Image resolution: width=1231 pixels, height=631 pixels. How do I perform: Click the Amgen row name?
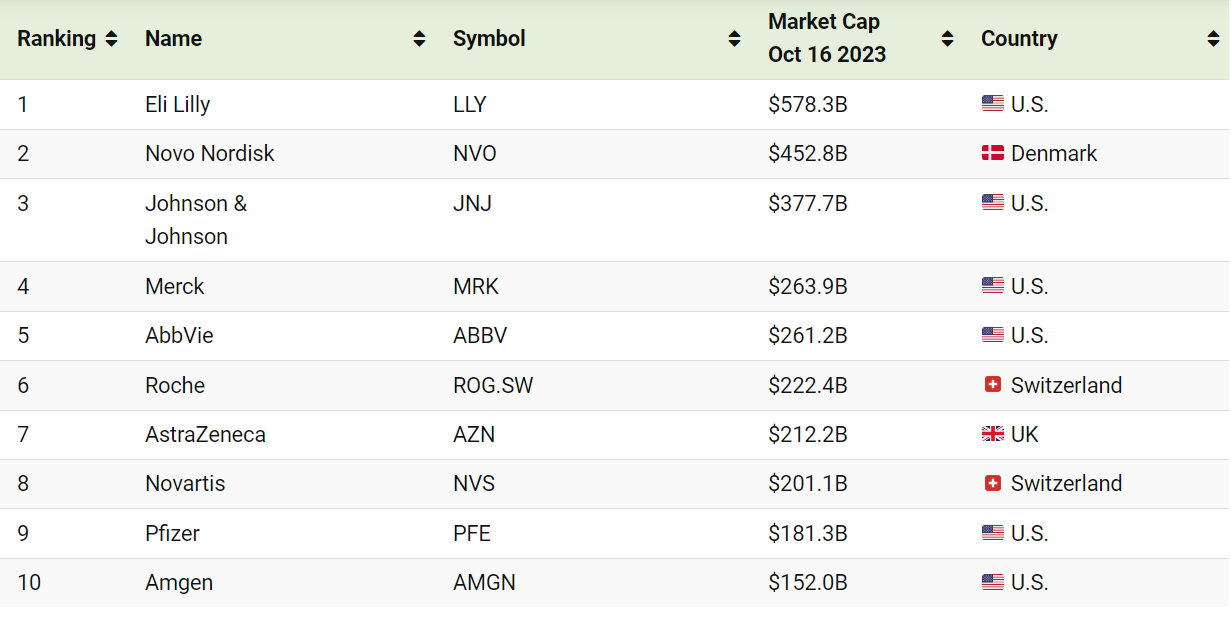179,582
